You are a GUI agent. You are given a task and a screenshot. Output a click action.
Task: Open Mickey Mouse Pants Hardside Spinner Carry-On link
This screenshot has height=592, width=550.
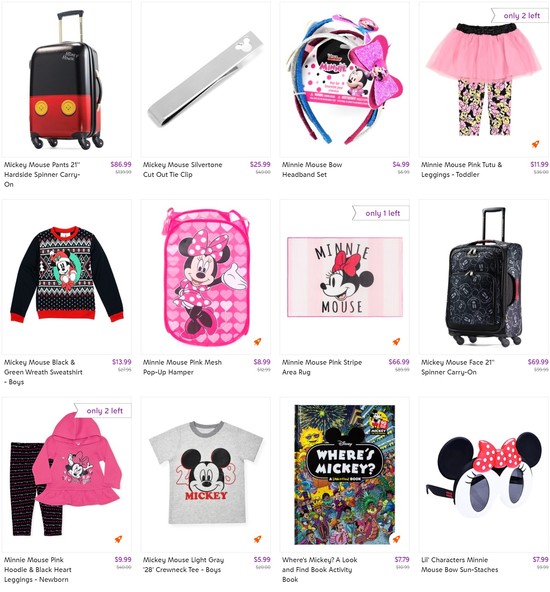tap(42, 174)
